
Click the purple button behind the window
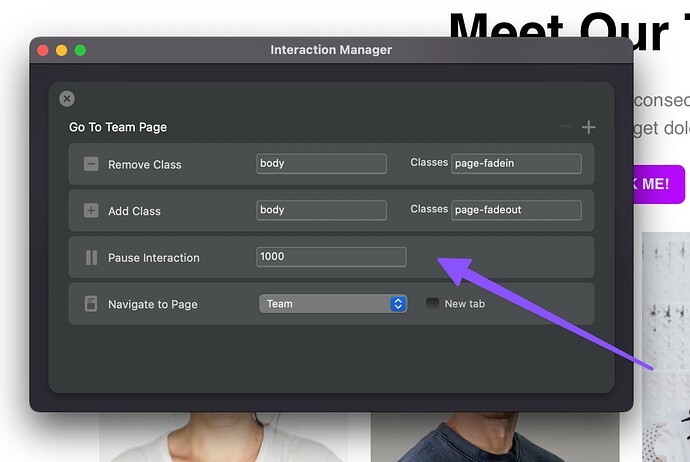coord(659,184)
